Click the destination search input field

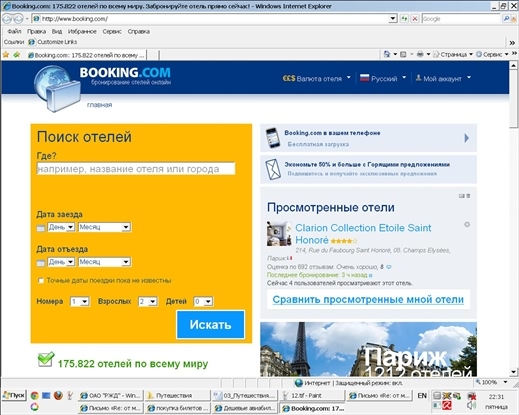(x=136, y=169)
